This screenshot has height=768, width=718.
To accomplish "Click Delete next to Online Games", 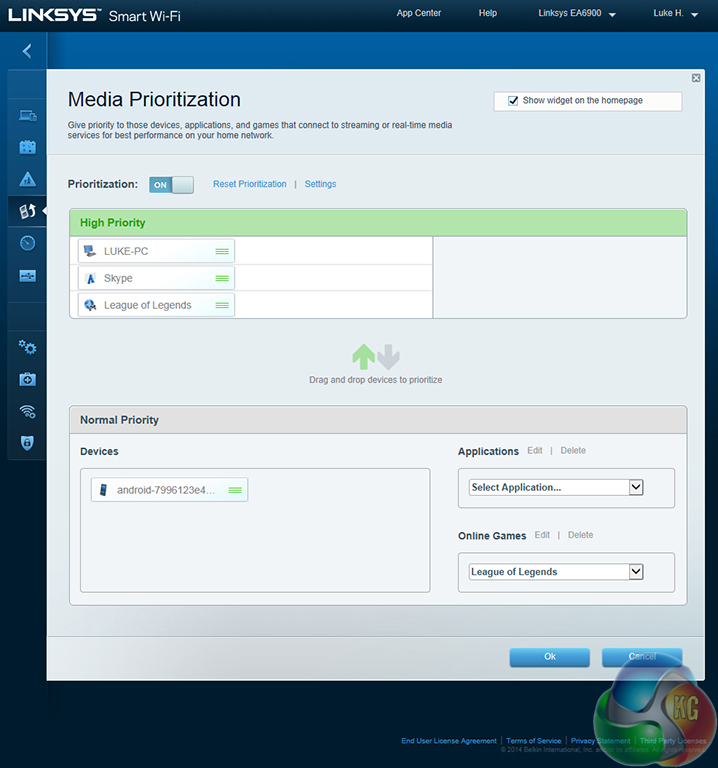I will [x=580, y=535].
